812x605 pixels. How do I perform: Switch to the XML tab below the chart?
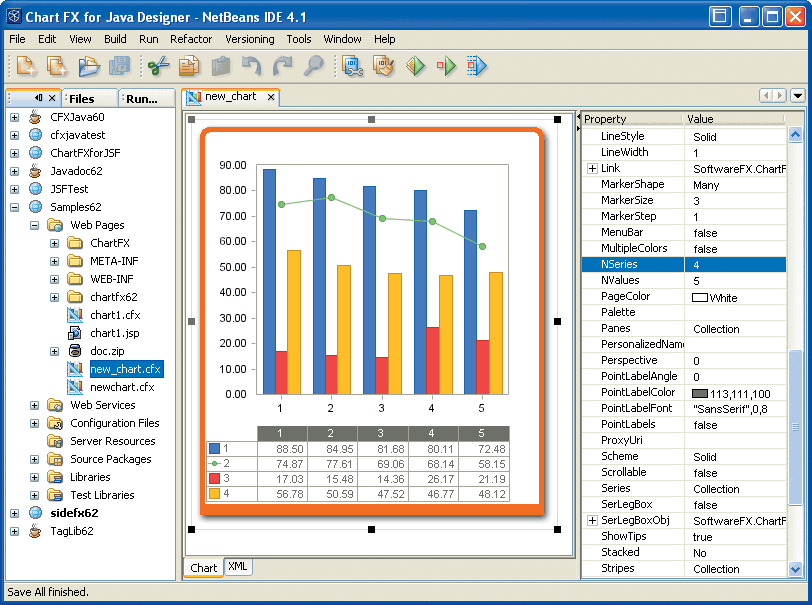coord(237,567)
